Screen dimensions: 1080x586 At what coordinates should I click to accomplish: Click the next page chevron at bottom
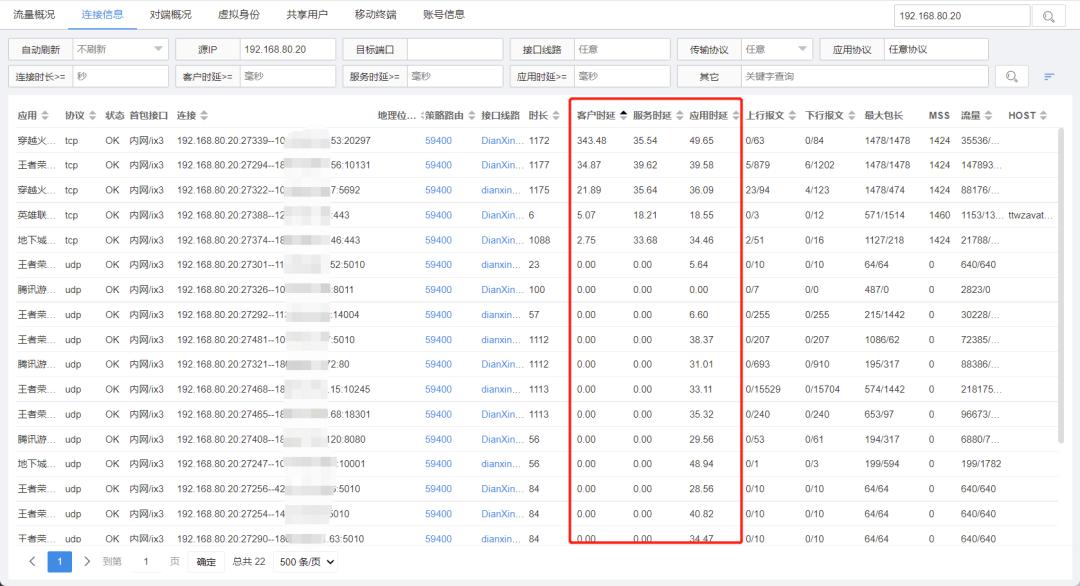88,562
